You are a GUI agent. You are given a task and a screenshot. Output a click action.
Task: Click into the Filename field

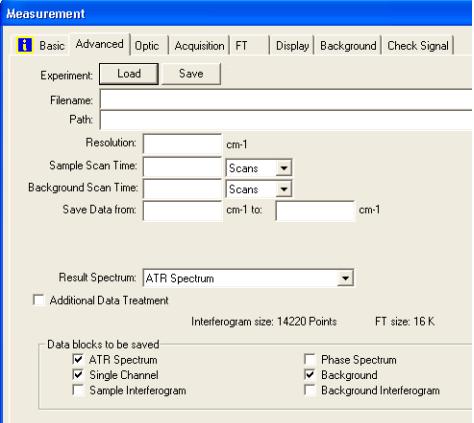tap(286, 100)
